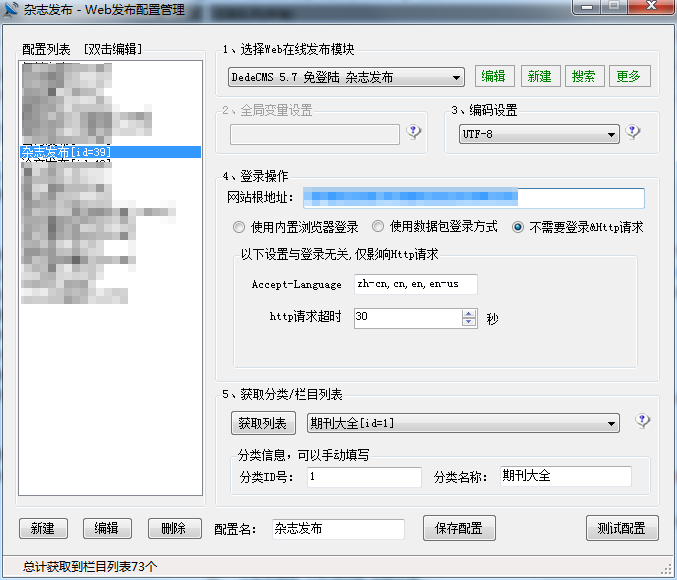
Task: Click the green 编辑 module button
Action: tap(494, 76)
